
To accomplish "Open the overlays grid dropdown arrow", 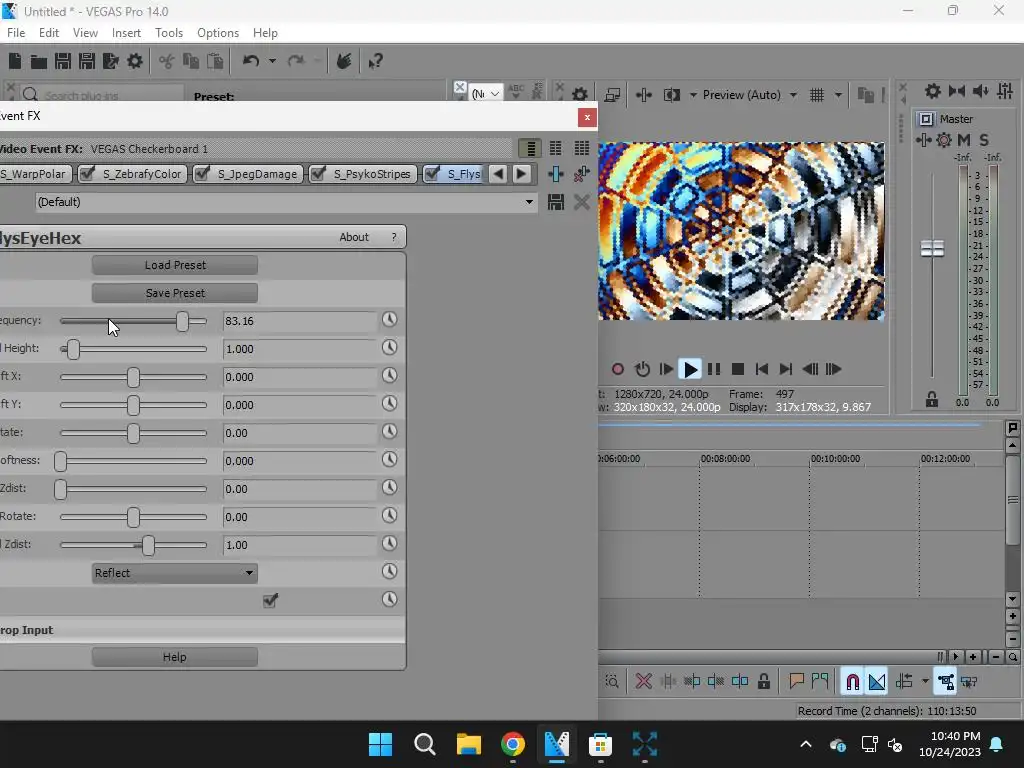I will coord(838,95).
